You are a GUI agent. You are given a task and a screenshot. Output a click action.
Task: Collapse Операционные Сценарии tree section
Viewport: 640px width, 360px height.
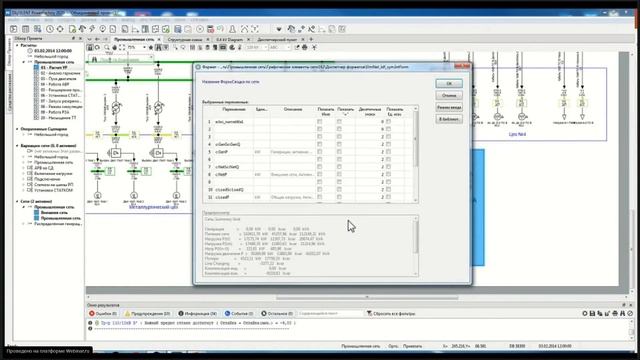pos(17,129)
